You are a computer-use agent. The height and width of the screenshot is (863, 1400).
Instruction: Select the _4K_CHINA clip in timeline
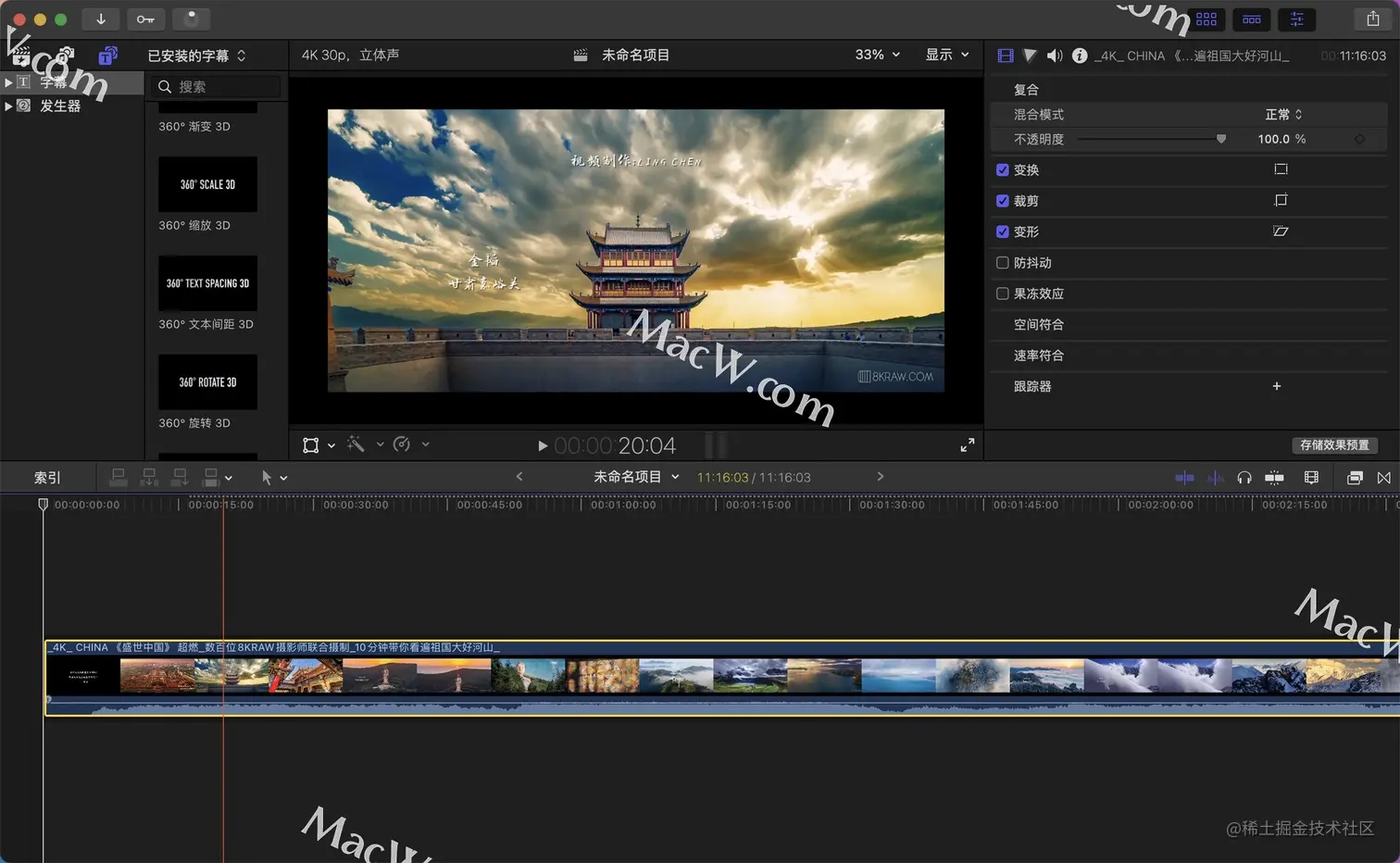722,678
